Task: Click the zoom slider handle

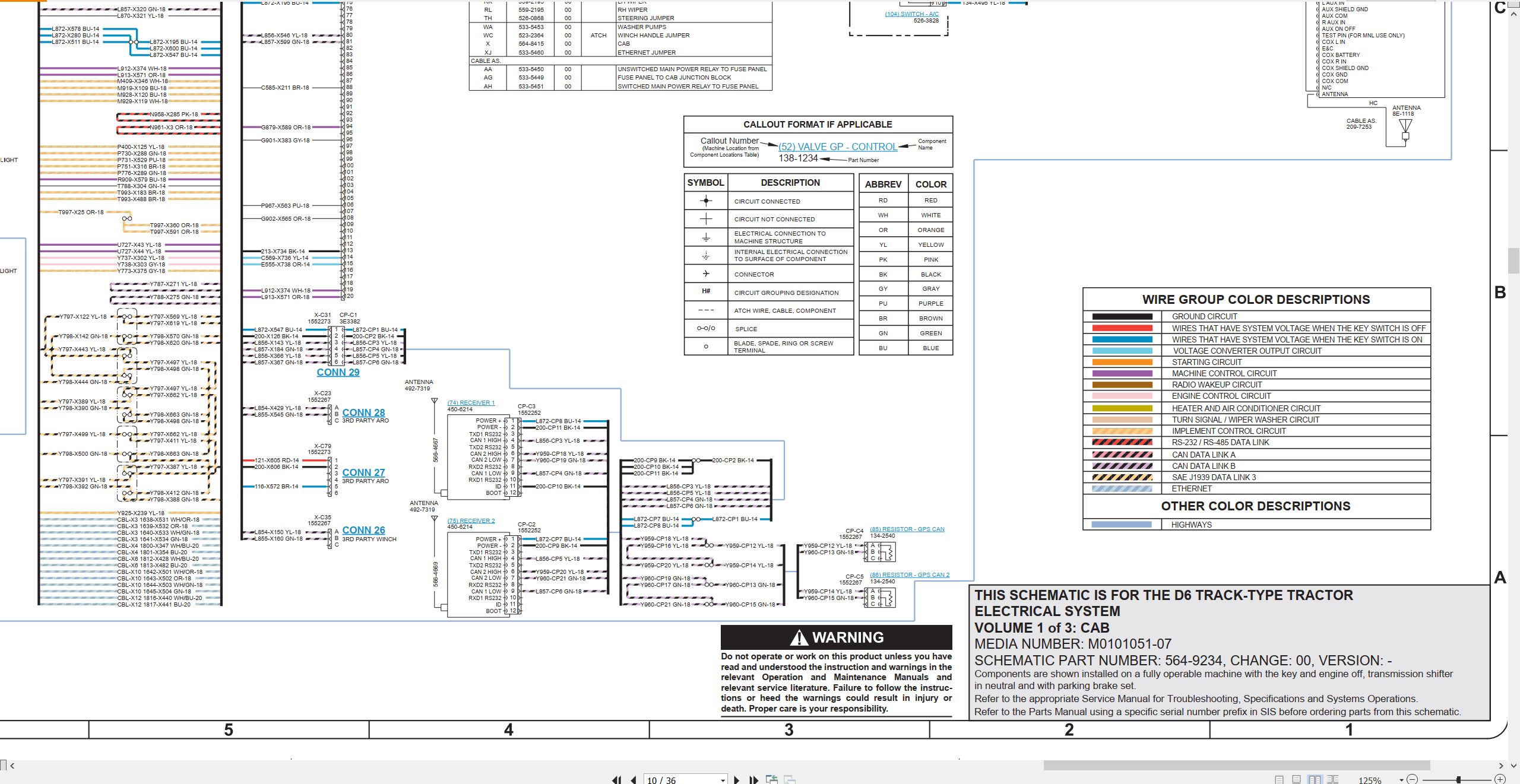Action: coord(1458,779)
